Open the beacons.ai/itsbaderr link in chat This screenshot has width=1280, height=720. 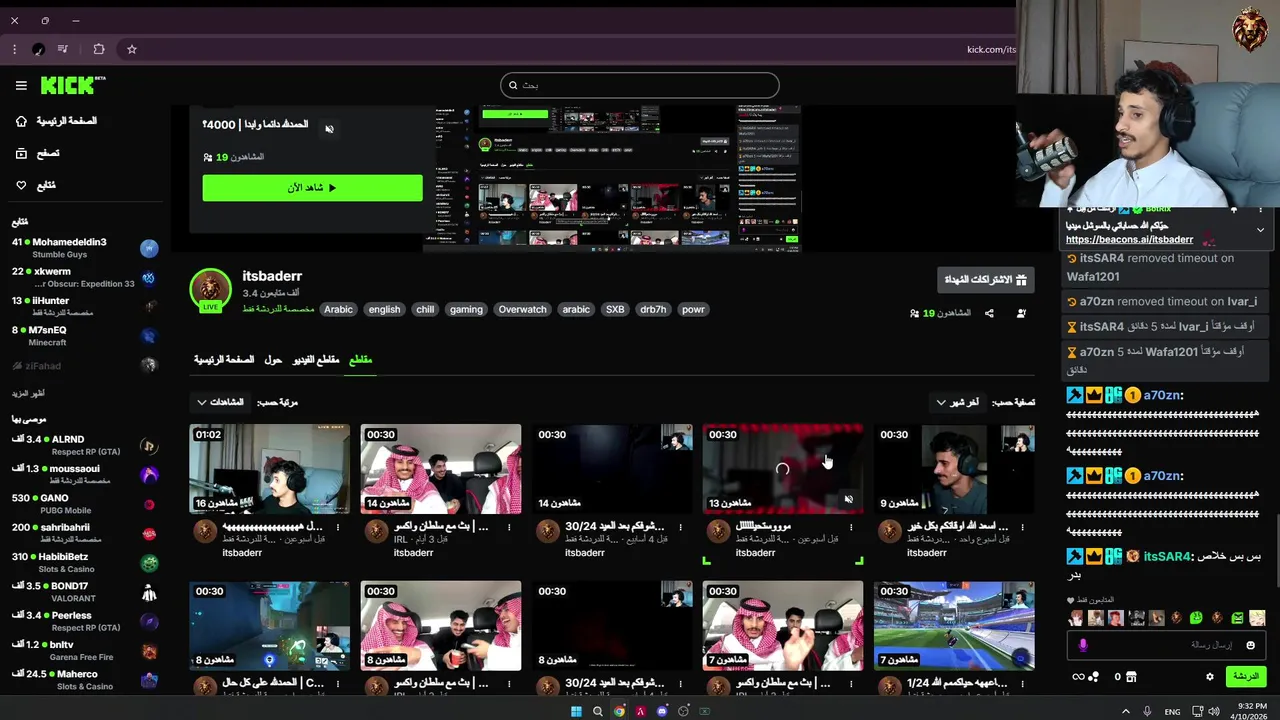click(x=1129, y=240)
